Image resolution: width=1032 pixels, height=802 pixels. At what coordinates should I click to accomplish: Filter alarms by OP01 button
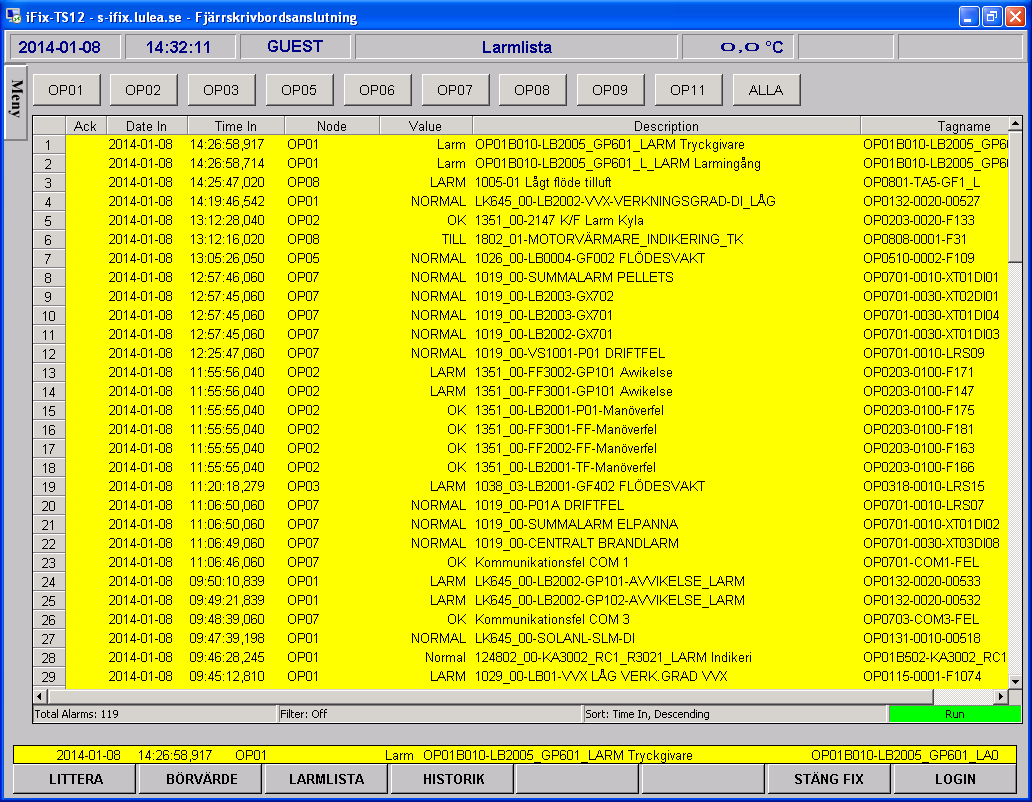(x=66, y=90)
